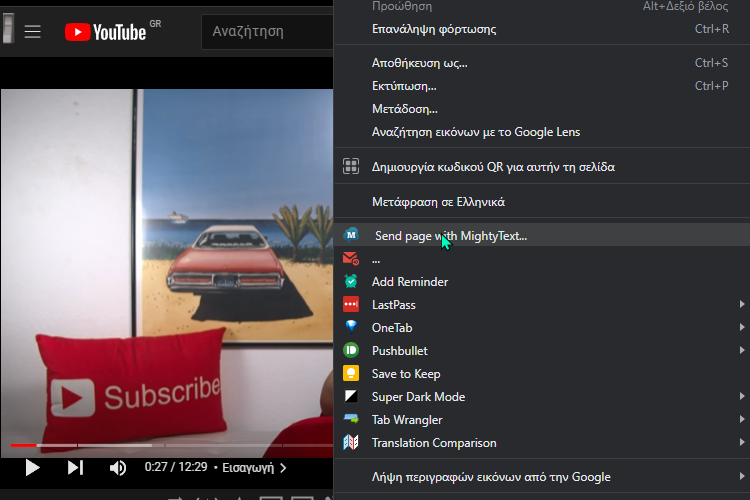The height and width of the screenshot is (500, 750).
Task: Choose Μετάφραση σε Ελληνικά
Action: click(x=541, y=202)
